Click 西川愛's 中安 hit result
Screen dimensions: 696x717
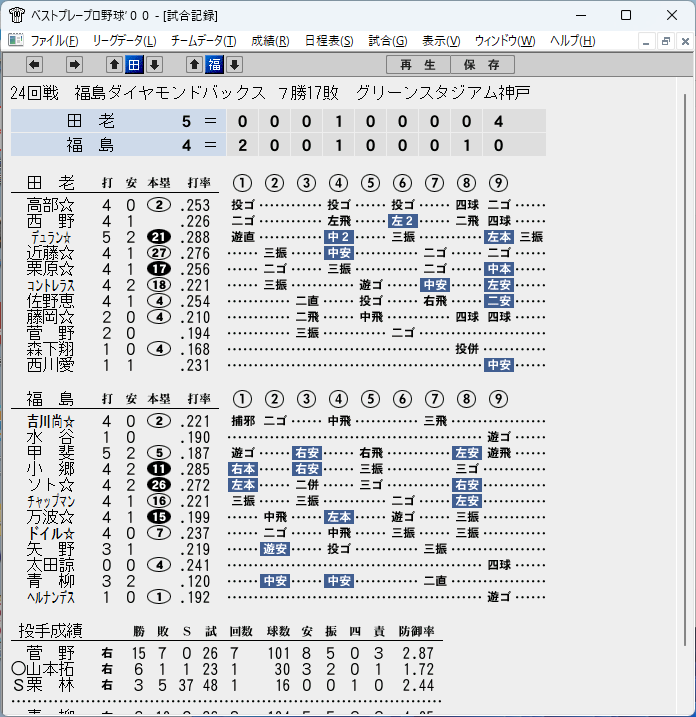point(498,365)
